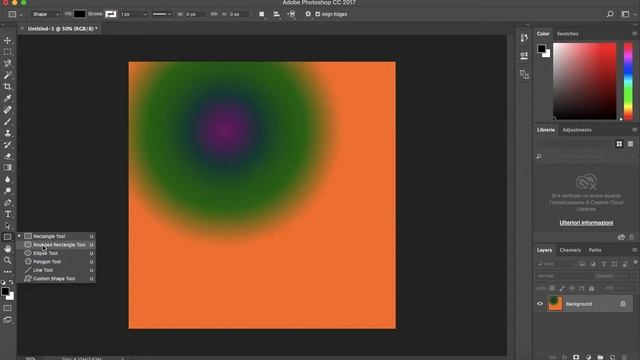
Task: Select the Type tool
Action: pyautogui.click(x=7, y=214)
